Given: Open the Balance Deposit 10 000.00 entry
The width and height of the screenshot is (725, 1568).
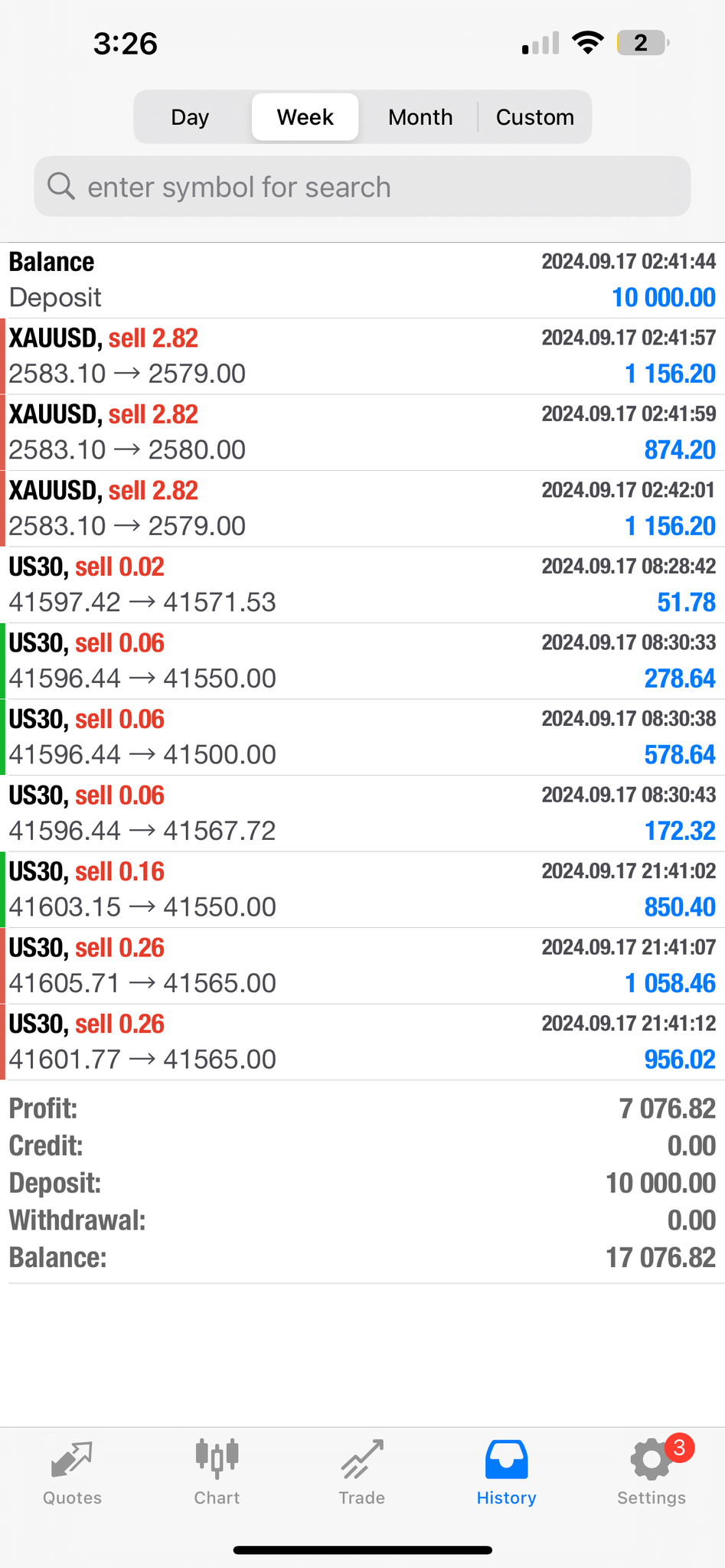Looking at the screenshot, I should (x=362, y=280).
